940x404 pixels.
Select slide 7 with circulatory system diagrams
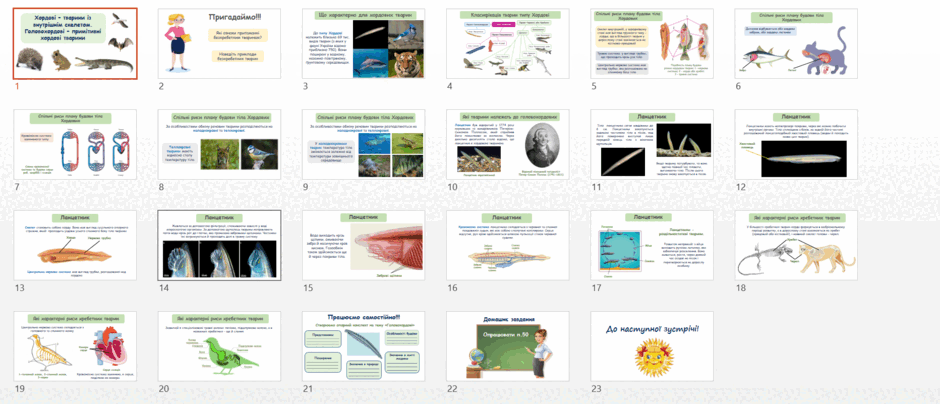(76, 144)
